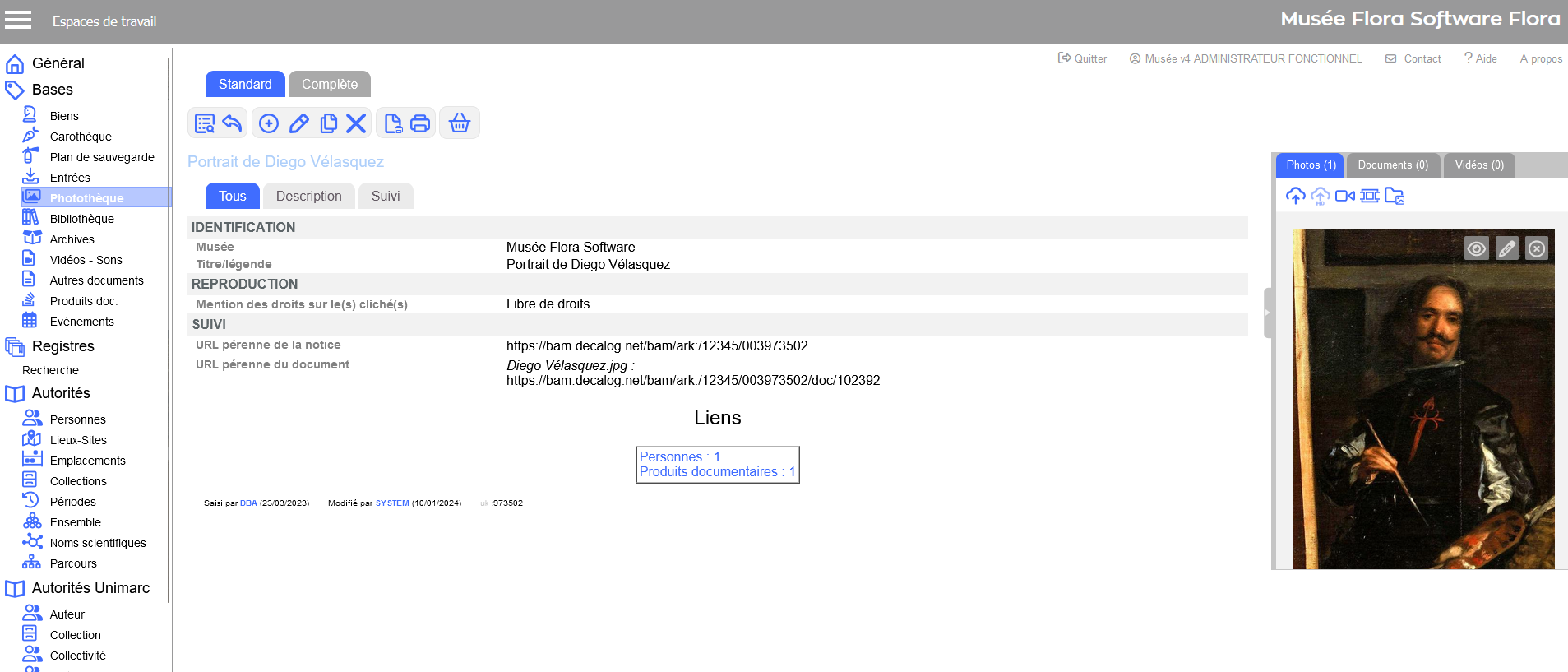Click the Personnes : 1 link
The width and height of the screenshot is (1568, 672).
click(679, 456)
